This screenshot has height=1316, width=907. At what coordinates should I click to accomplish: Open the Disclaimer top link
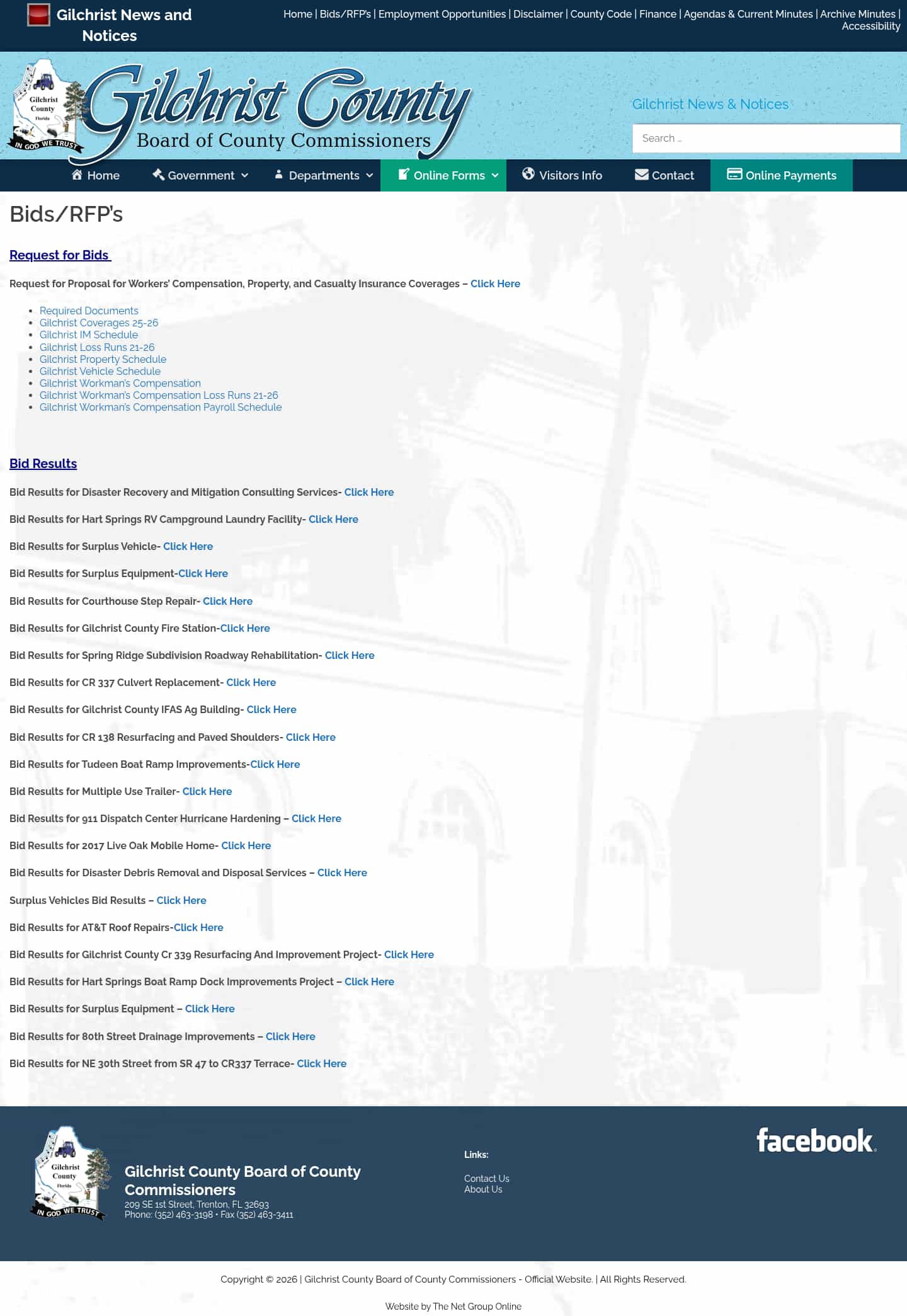pyautogui.click(x=538, y=14)
